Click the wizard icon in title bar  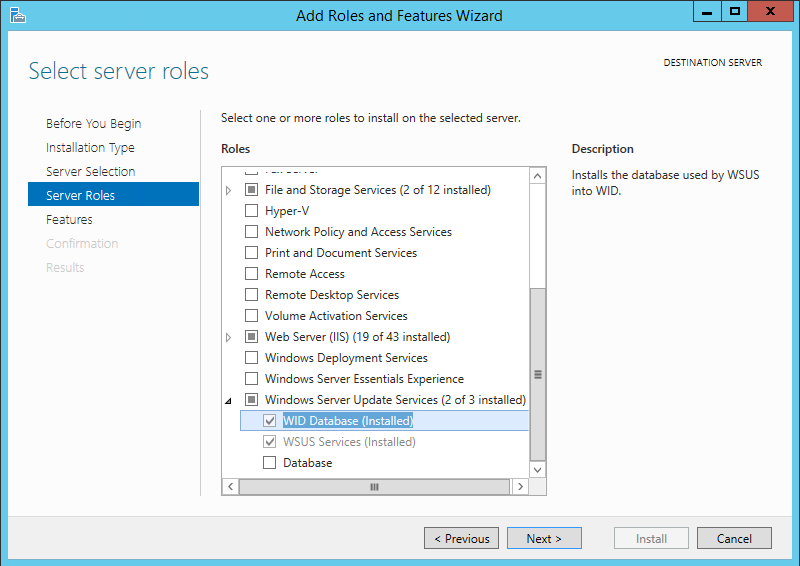point(17,15)
